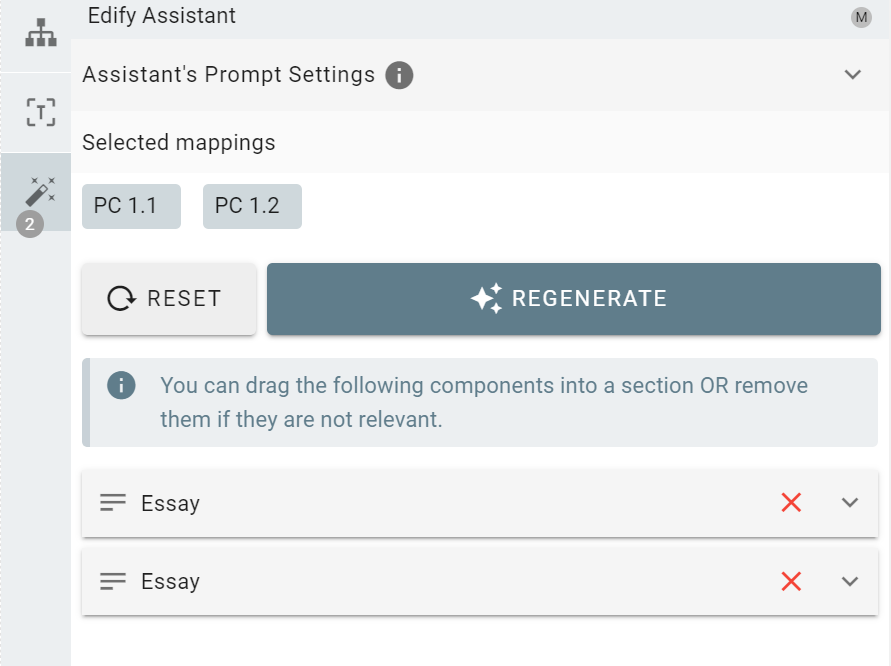The image size is (891, 666).
Task: Click the RESET button
Action: [x=169, y=299]
